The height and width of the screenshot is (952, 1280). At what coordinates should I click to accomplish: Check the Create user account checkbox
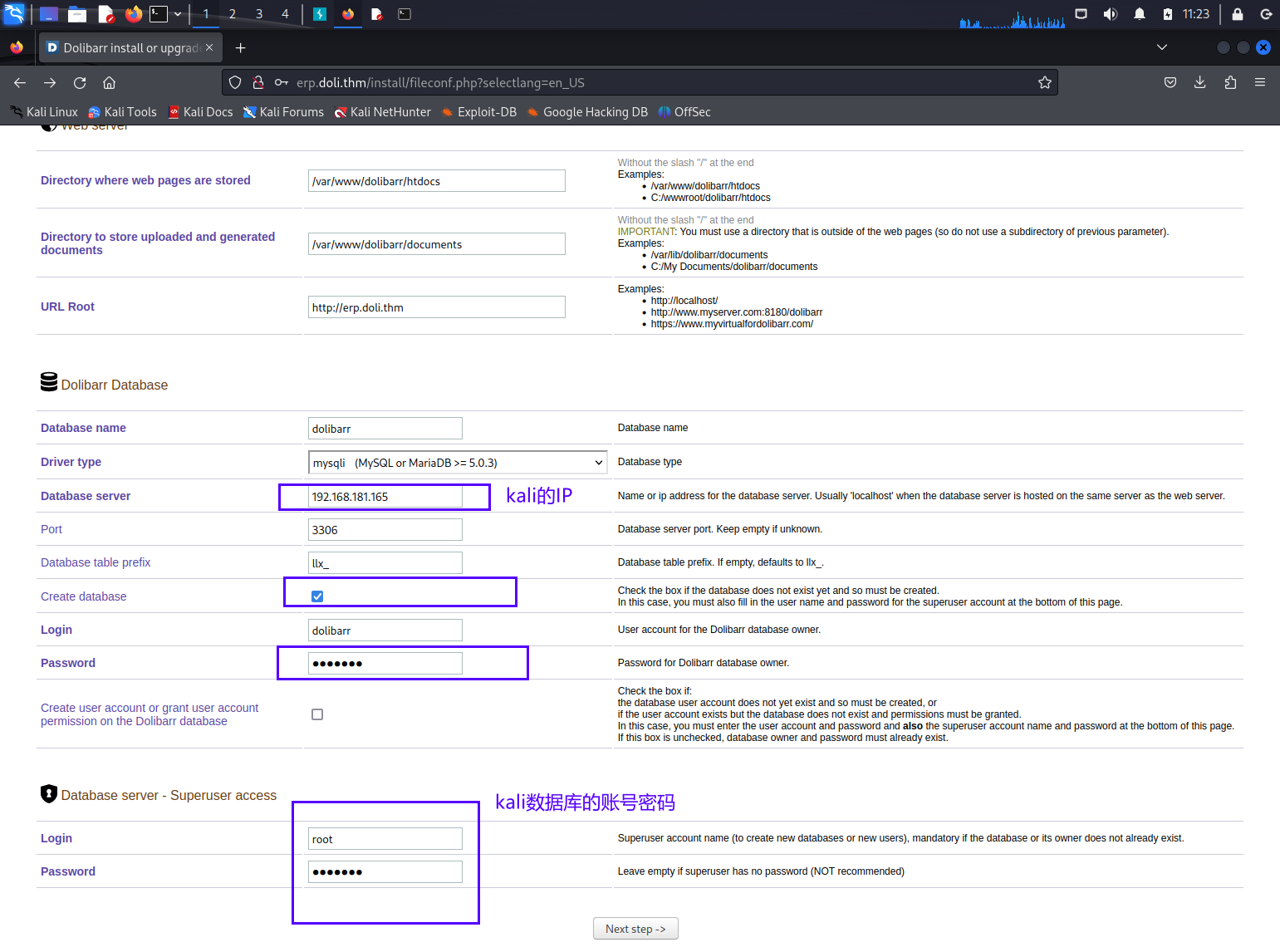[x=317, y=714]
